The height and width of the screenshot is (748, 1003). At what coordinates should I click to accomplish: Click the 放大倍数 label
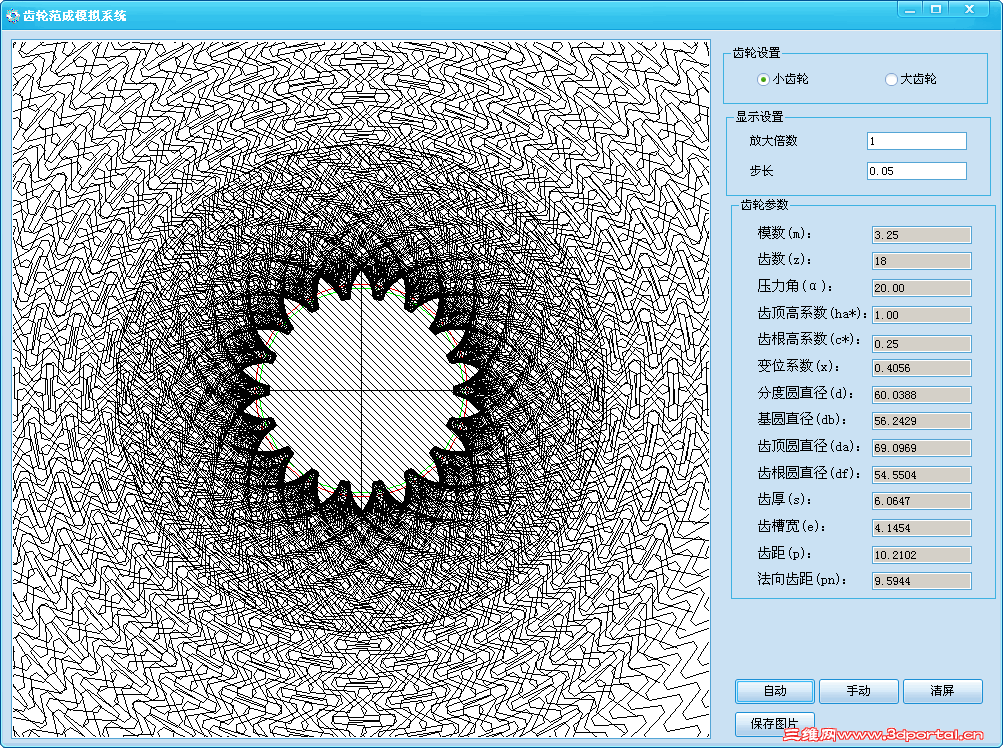(x=773, y=141)
